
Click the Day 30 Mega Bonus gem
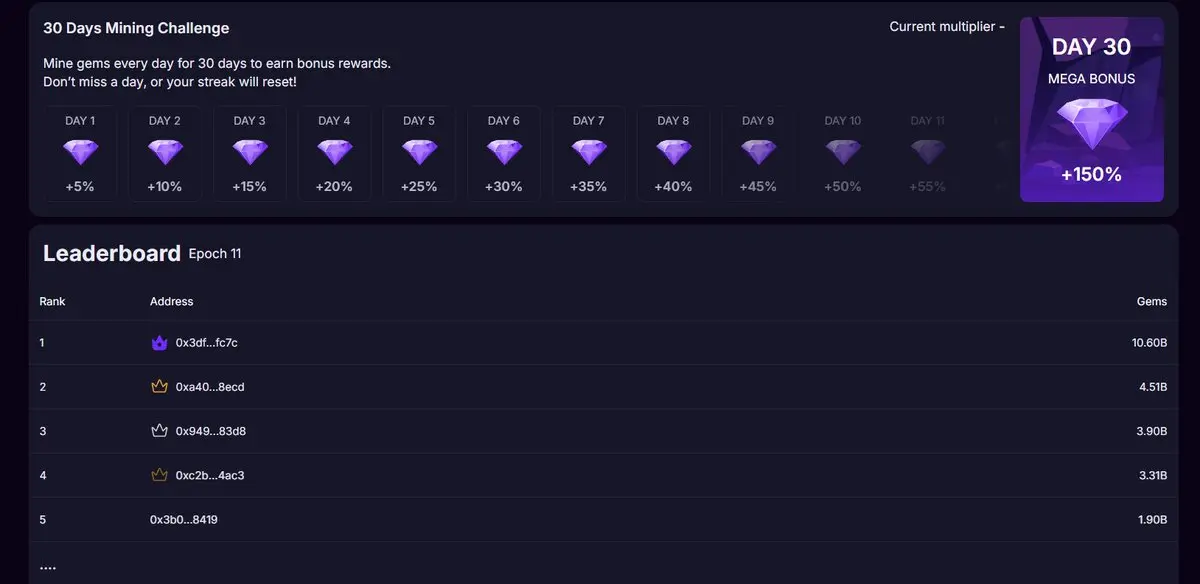coord(1092,125)
